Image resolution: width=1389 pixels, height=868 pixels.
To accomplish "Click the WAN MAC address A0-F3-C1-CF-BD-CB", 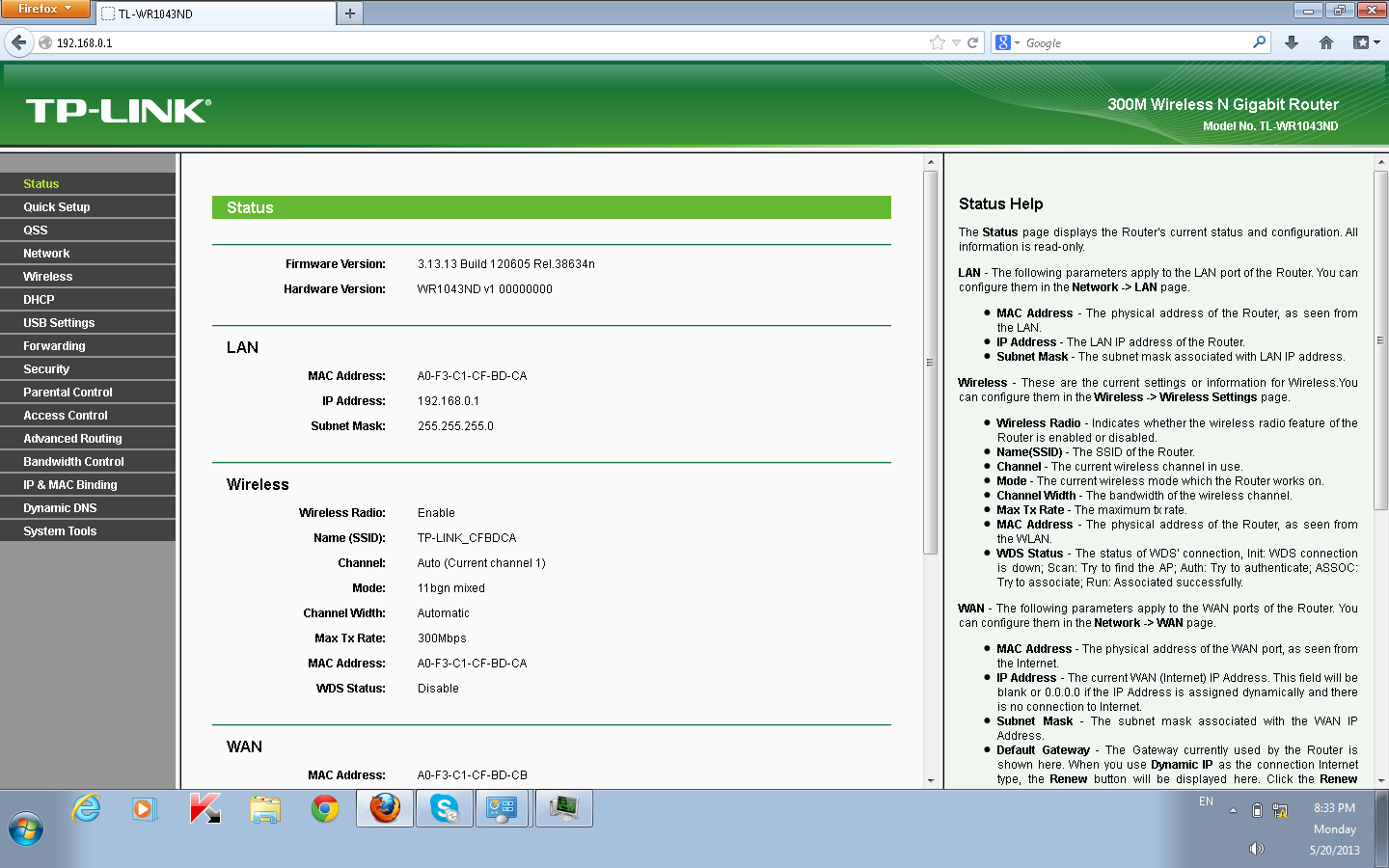I will 473,775.
